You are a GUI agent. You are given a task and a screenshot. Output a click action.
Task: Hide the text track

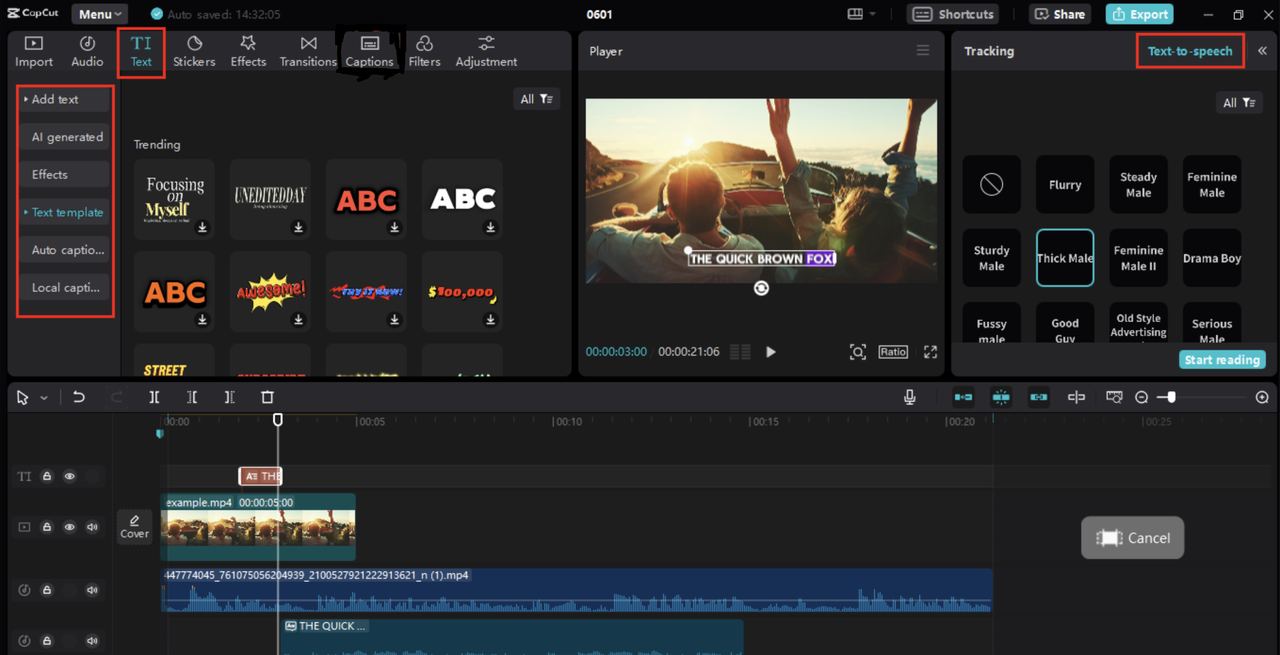point(69,476)
